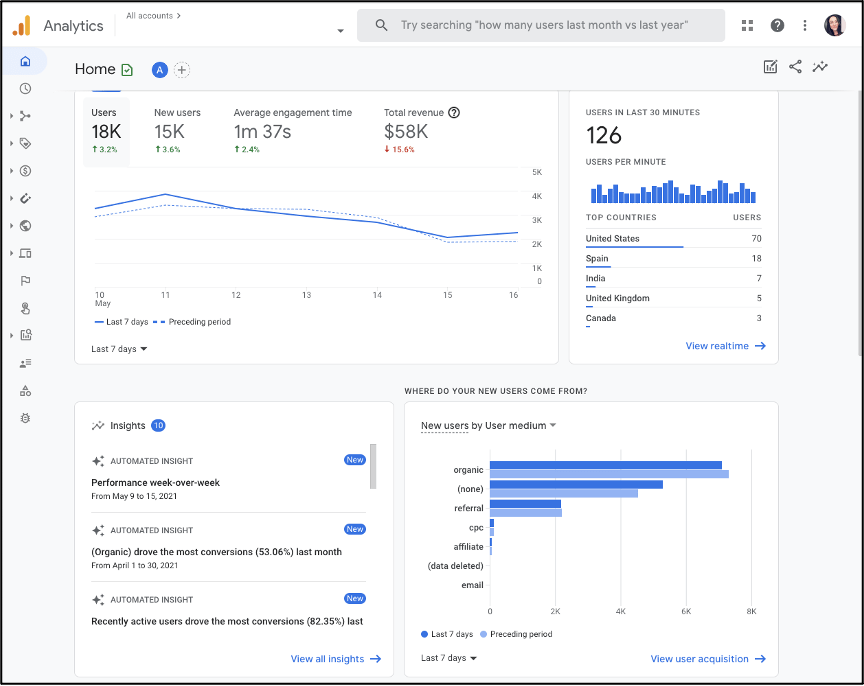Click the Help question mark icon
Image resolution: width=864 pixels, height=686 pixels.
tap(777, 24)
